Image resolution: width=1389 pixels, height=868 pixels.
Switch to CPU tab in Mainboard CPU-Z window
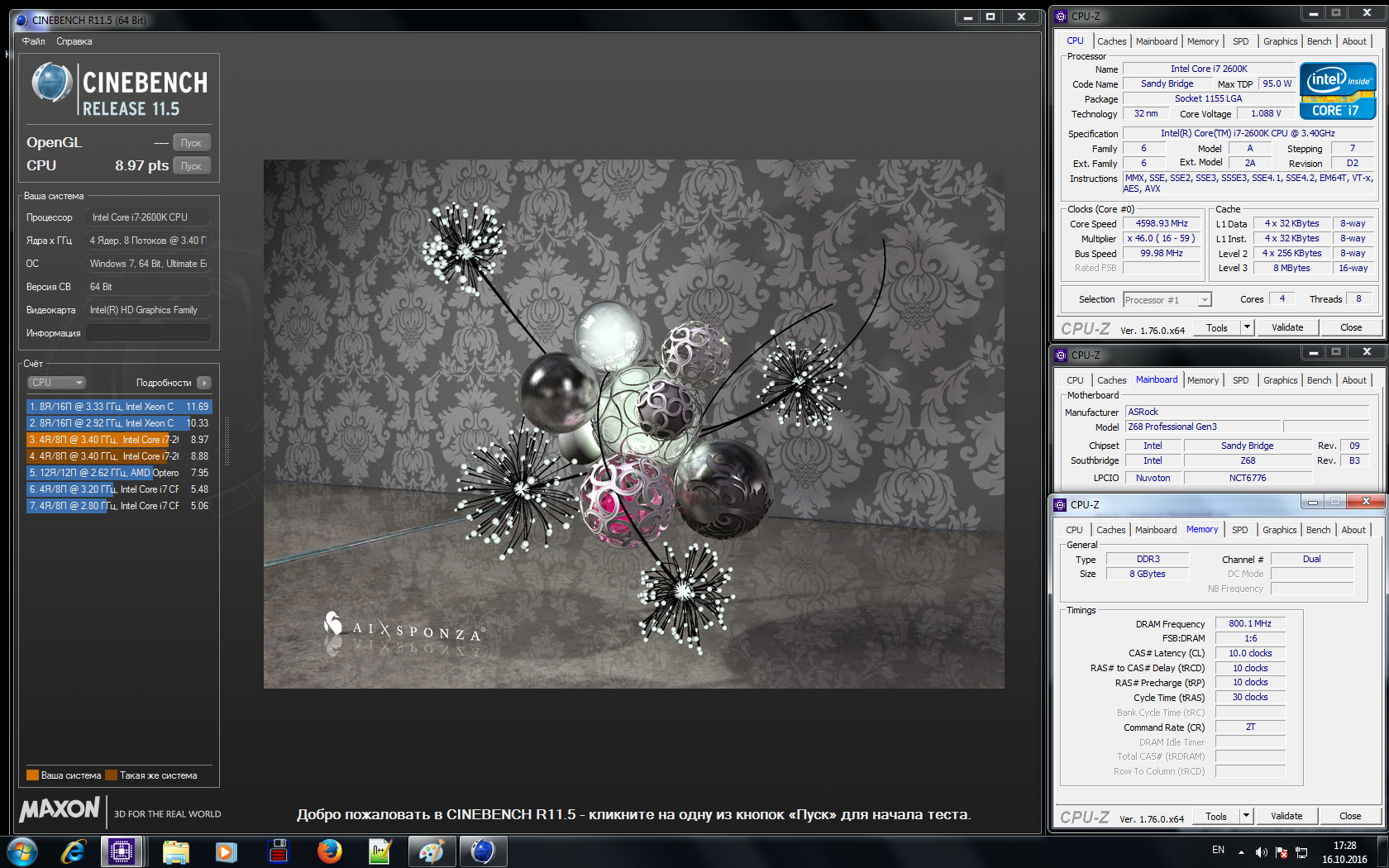(x=1076, y=380)
